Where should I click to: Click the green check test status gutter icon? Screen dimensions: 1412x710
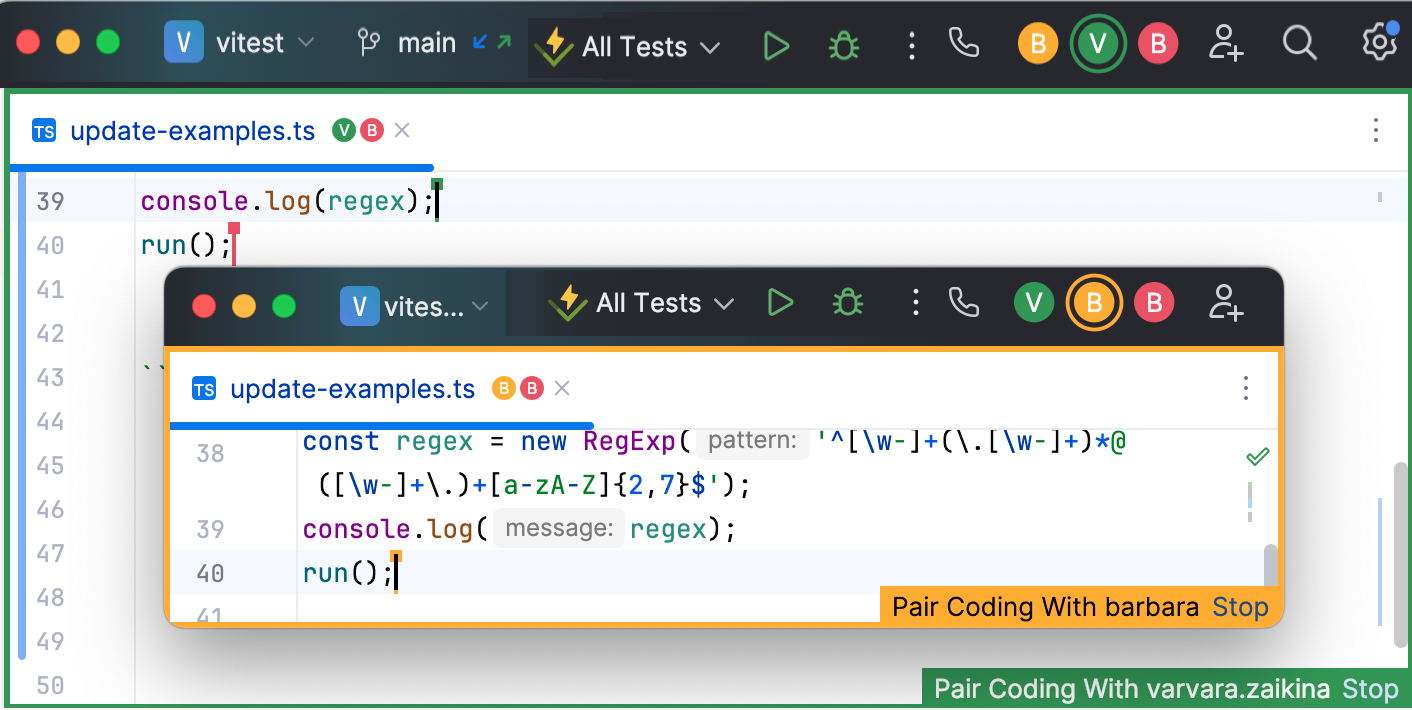click(x=1257, y=456)
